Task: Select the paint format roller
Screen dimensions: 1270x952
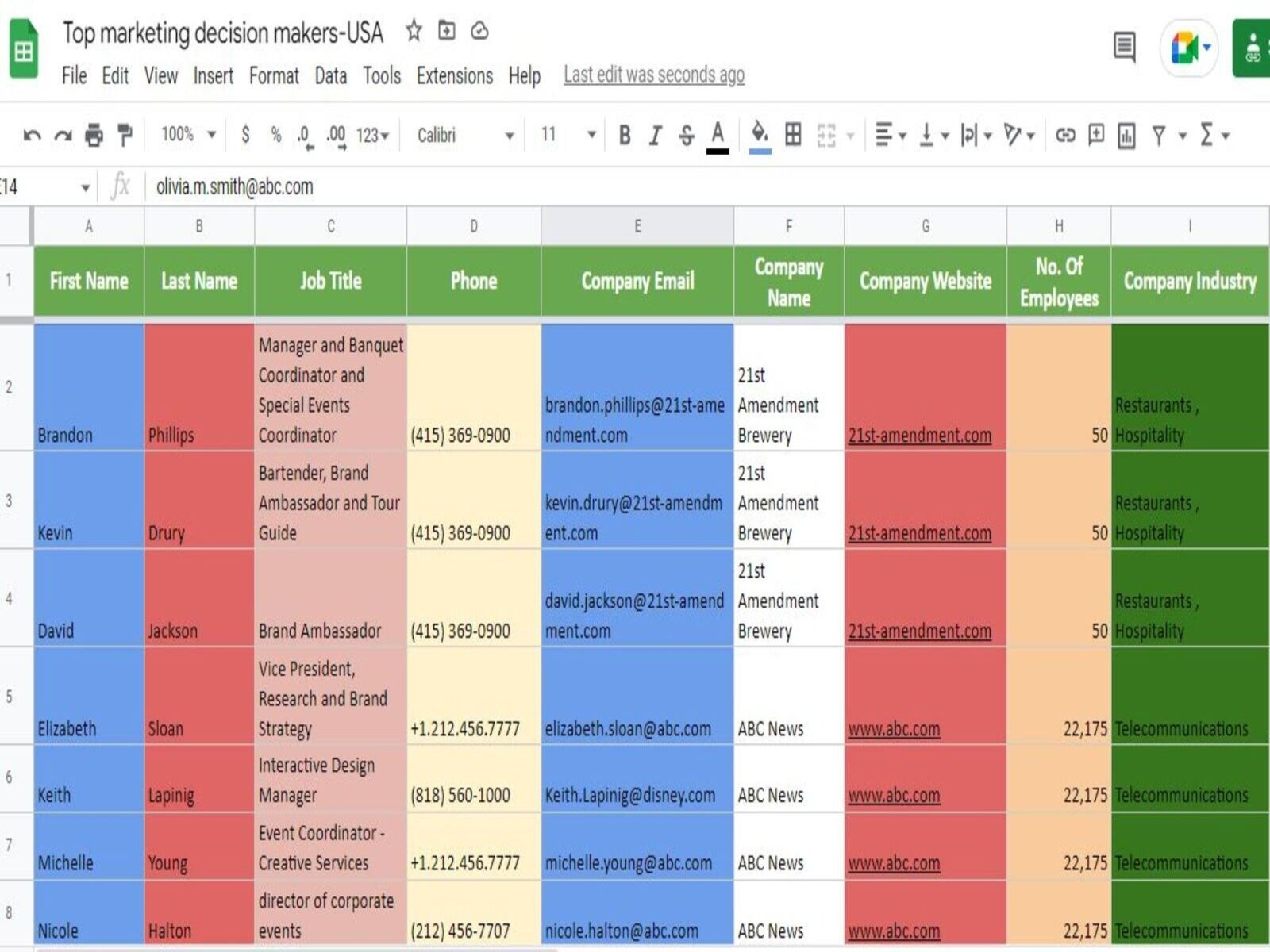Action: tap(125, 136)
